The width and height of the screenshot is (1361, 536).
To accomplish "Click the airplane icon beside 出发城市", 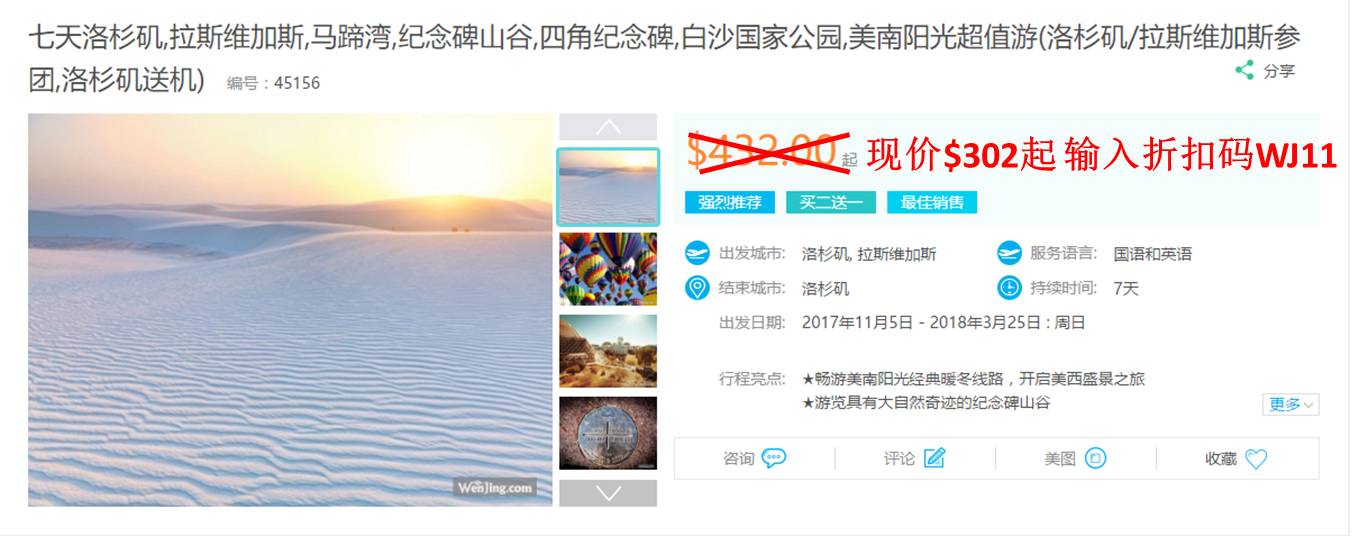I will point(697,254).
